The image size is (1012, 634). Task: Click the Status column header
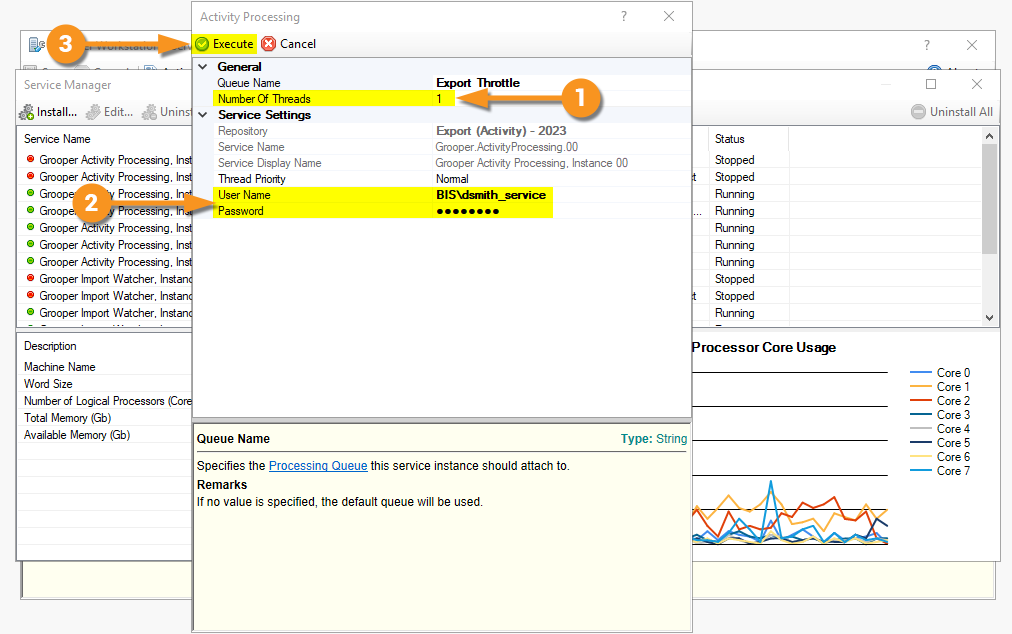(729, 139)
